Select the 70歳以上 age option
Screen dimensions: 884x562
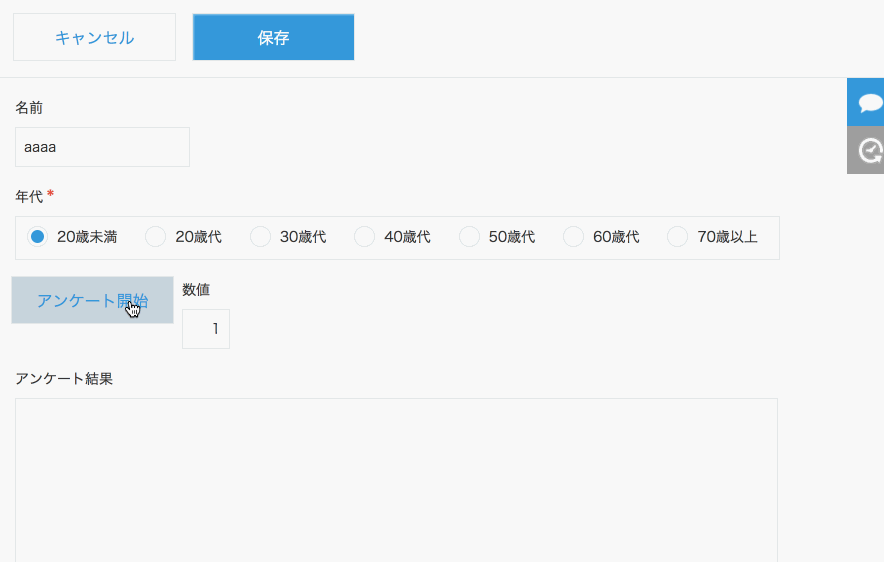(678, 237)
